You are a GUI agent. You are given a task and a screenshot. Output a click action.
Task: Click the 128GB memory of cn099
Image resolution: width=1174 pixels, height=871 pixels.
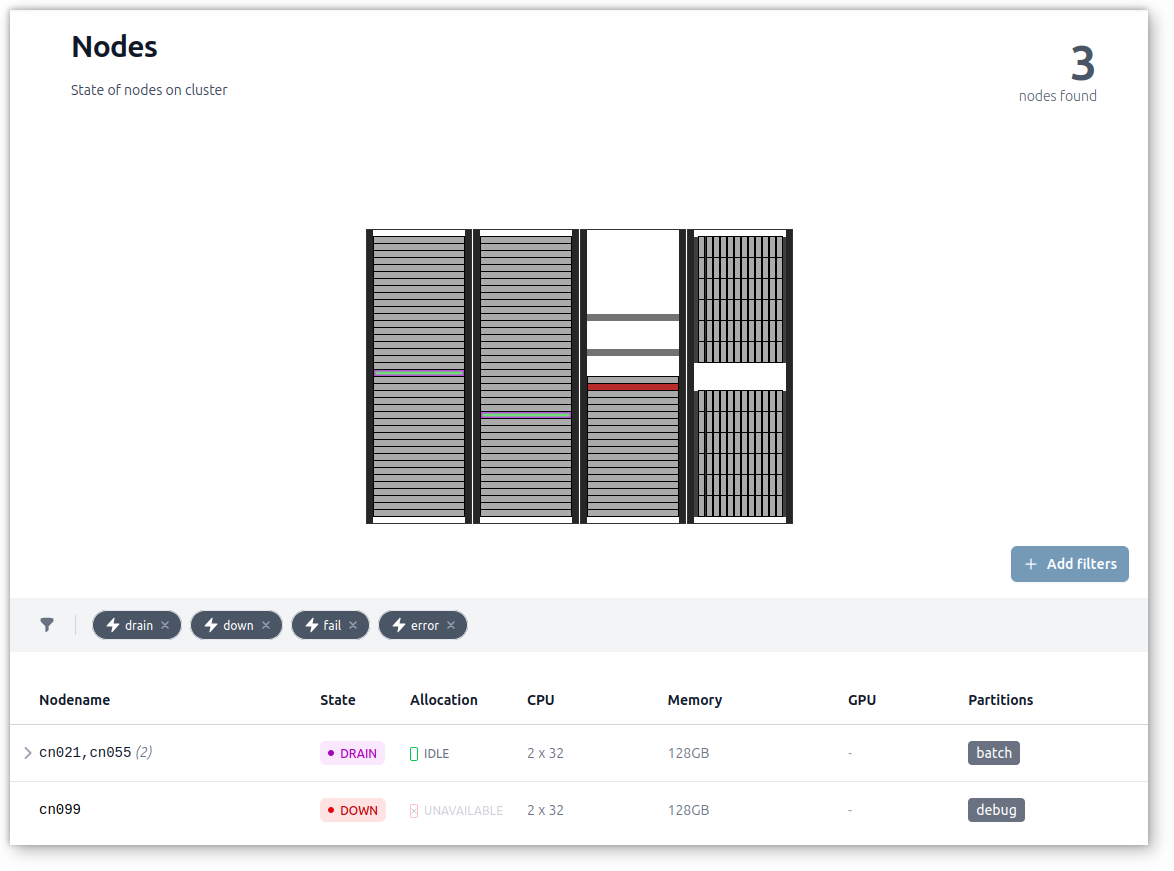click(x=688, y=810)
